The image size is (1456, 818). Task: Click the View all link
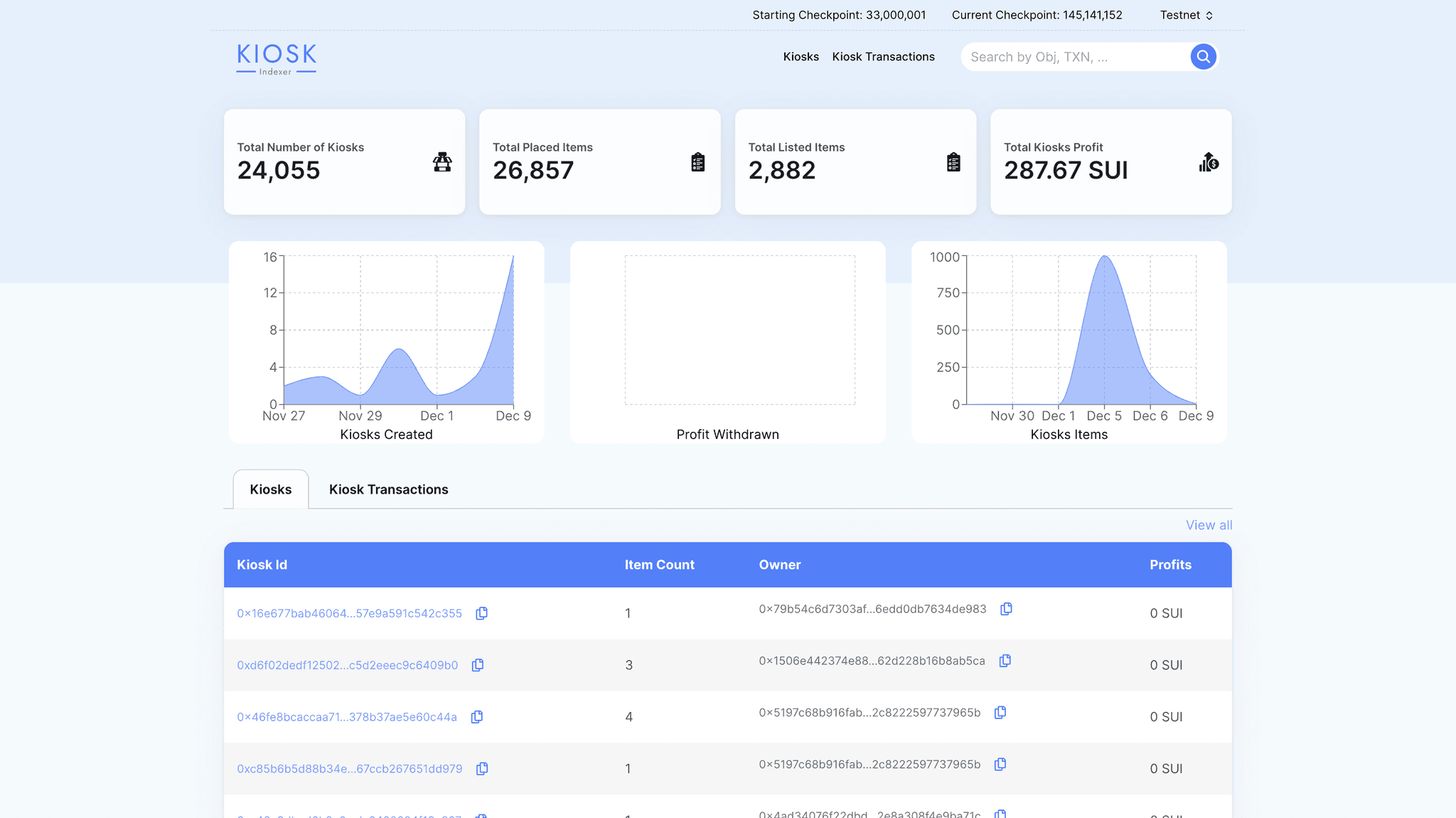[1209, 525]
